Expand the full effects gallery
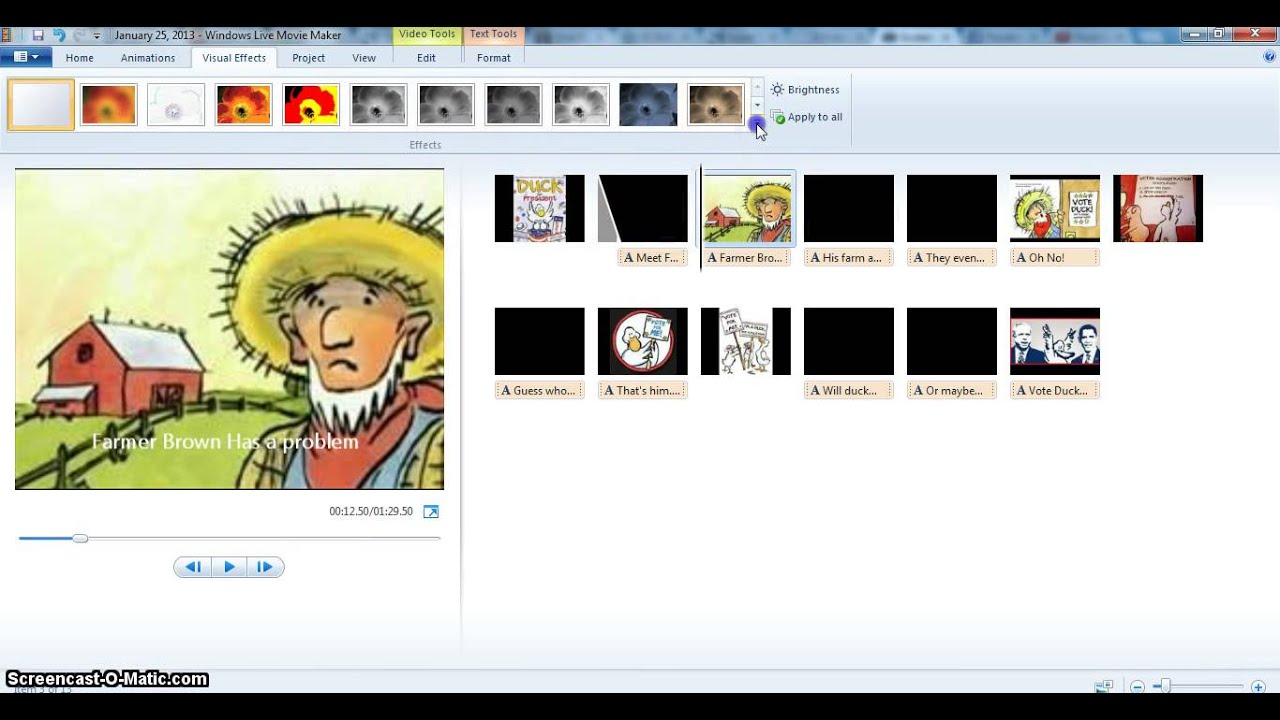 coord(757,123)
